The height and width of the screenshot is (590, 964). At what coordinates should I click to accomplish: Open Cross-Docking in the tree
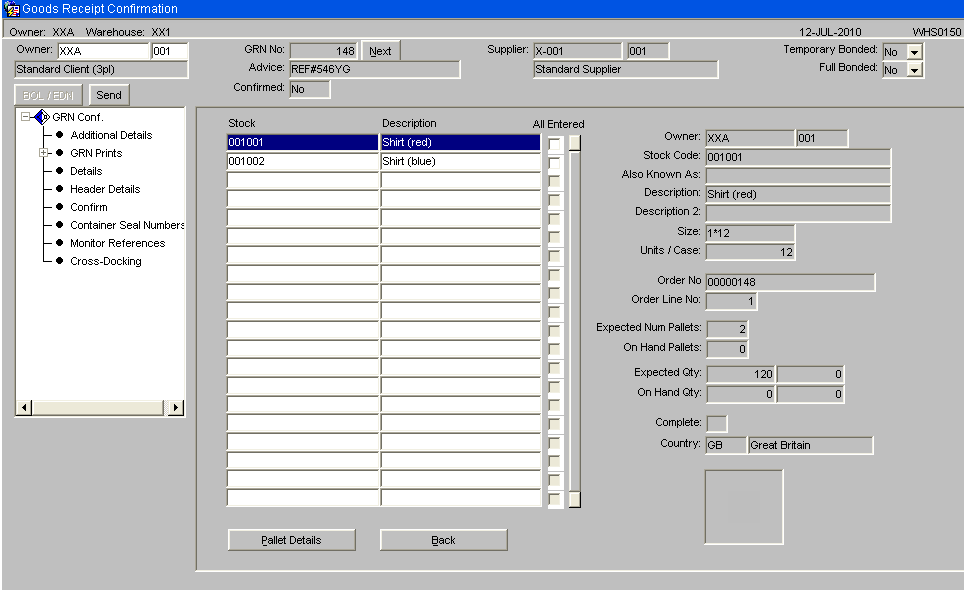click(x=106, y=261)
